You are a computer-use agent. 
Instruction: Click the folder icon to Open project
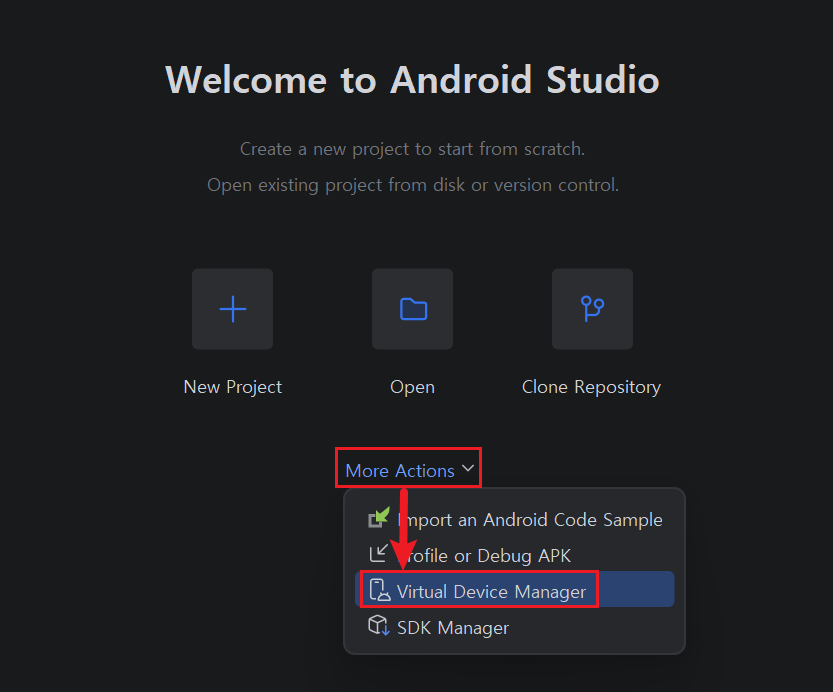coord(413,309)
